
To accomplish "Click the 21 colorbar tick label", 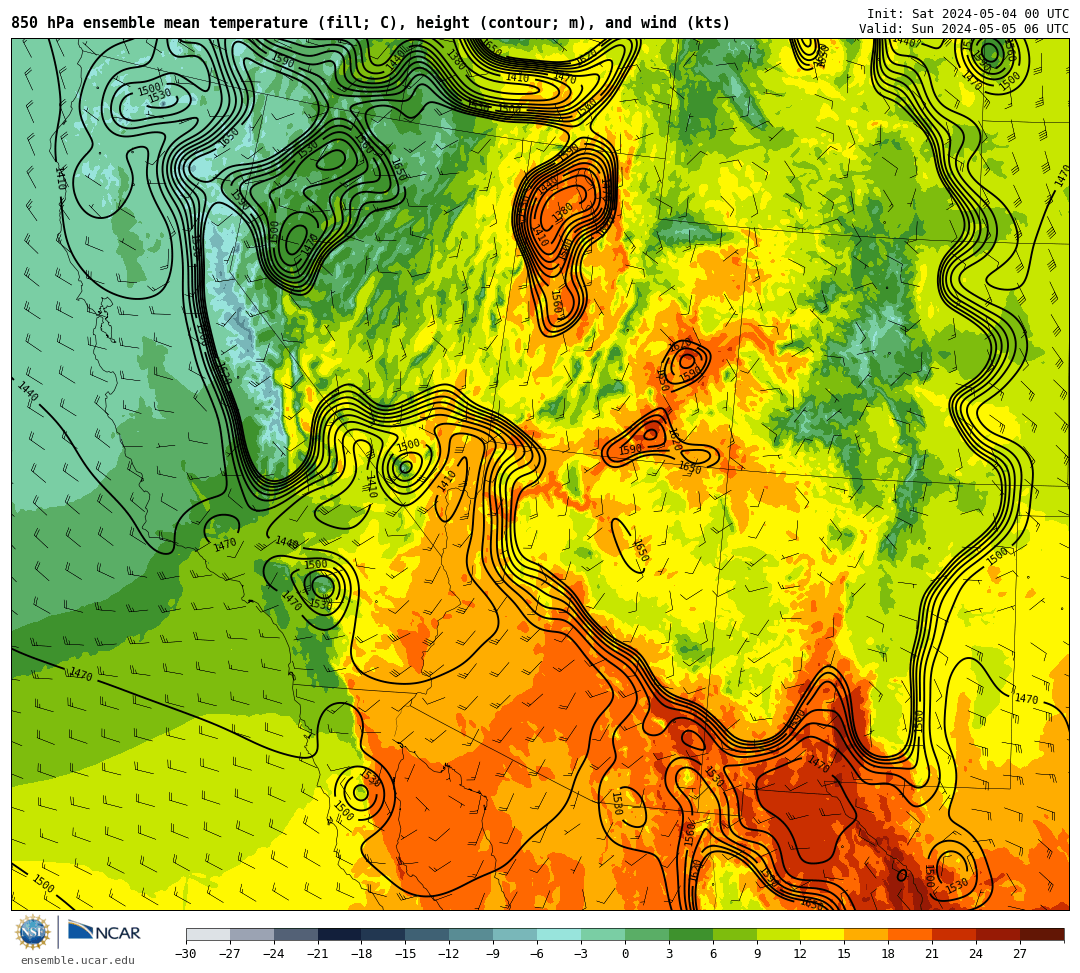I will click(x=933, y=954).
